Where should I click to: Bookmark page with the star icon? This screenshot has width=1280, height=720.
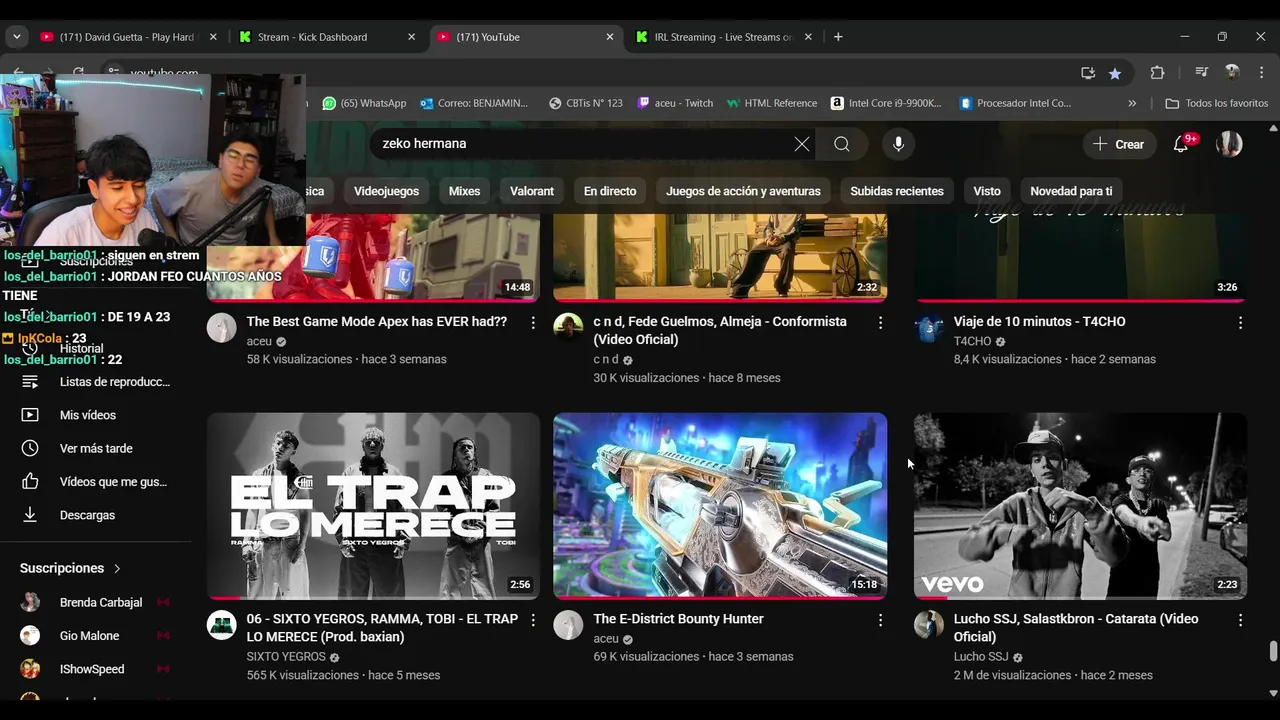(1114, 73)
